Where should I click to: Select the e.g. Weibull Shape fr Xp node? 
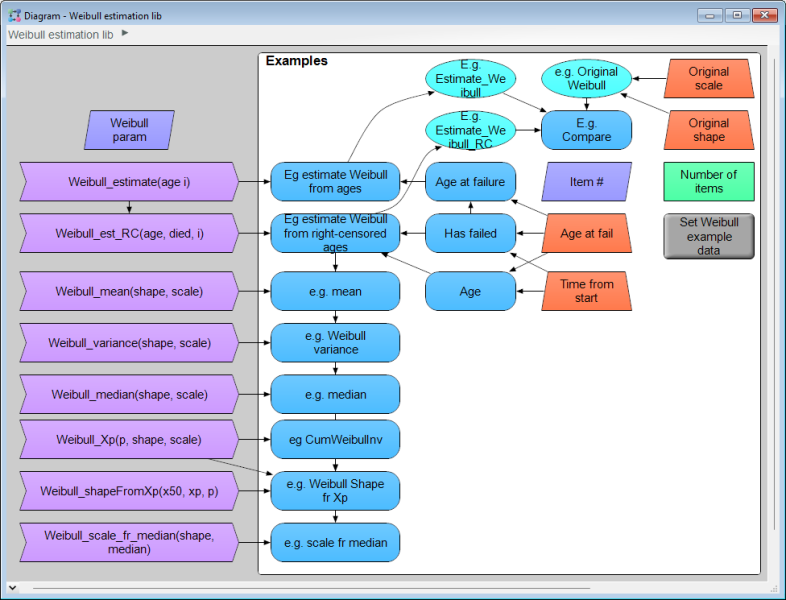click(x=335, y=491)
